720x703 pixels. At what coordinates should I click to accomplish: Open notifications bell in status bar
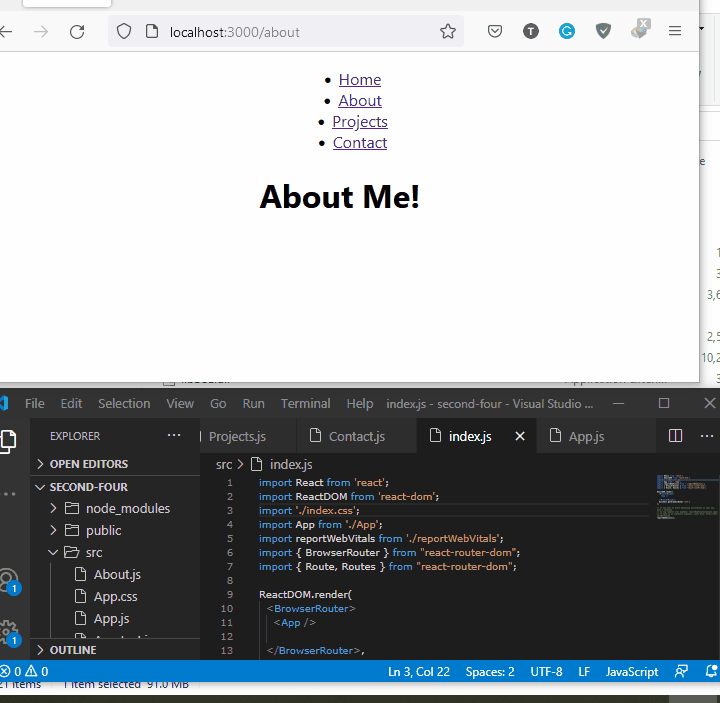[x=711, y=671]
